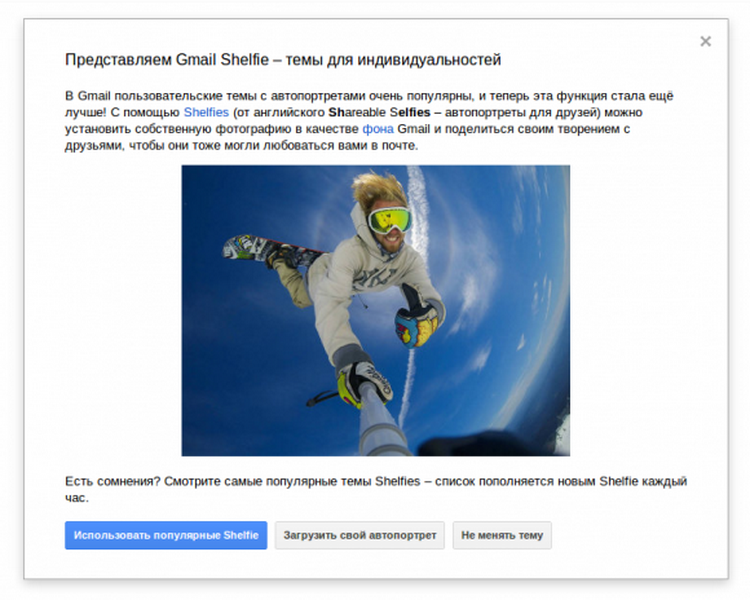Click the "Загрузить свой автопортрет" button
The width and height of the screenshot is (750, 600).
(360, 535)
